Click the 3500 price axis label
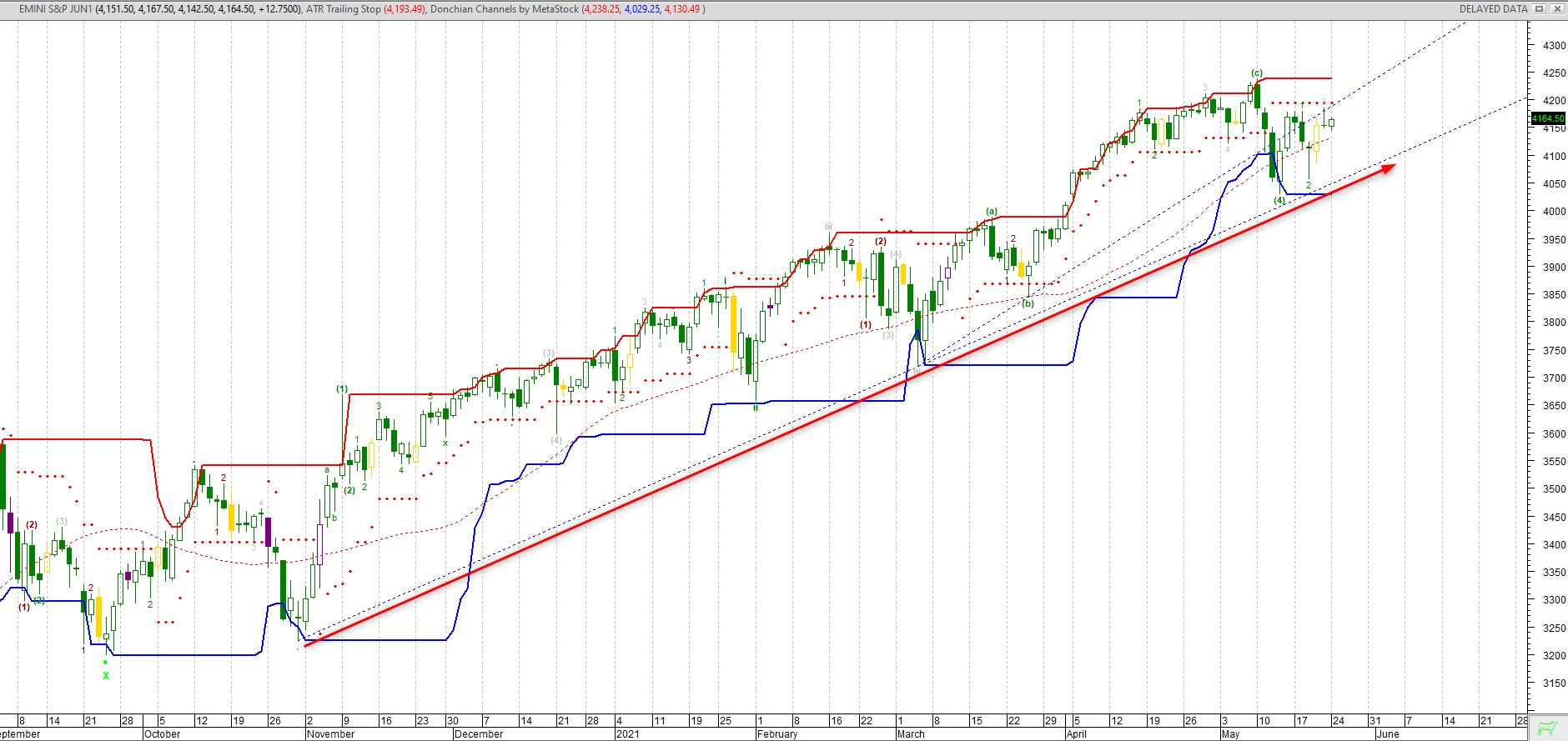 pos(1554,489)
